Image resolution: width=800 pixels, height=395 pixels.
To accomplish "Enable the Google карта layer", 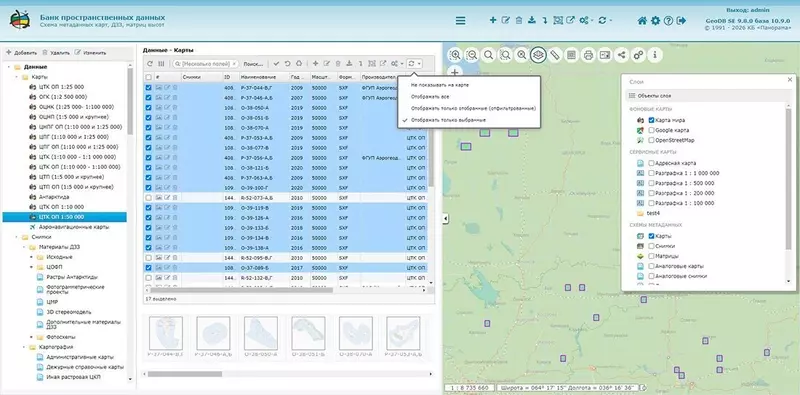I will 651,130.
